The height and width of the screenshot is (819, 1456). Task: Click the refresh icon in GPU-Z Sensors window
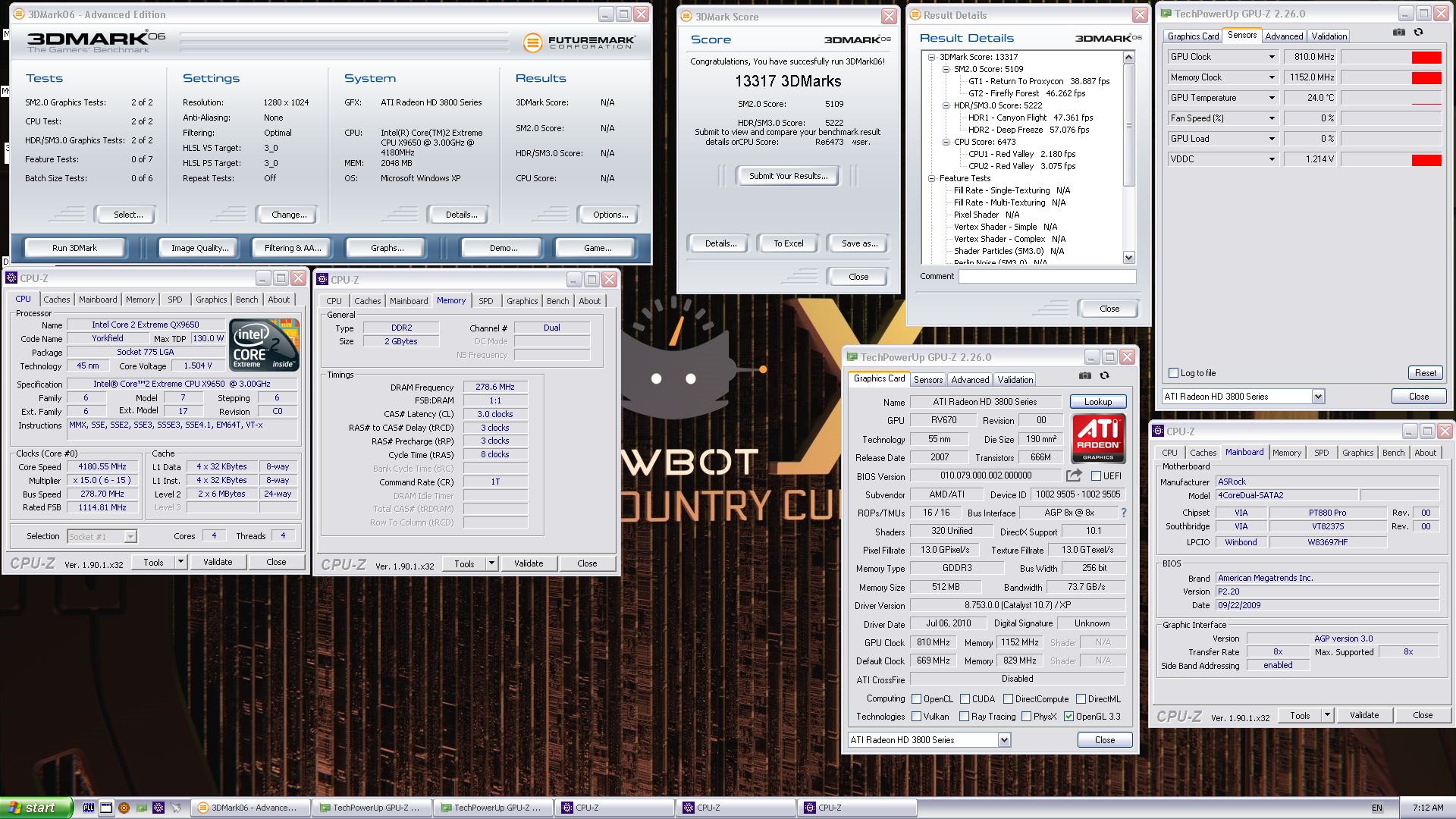click(x=1419, y=33)
